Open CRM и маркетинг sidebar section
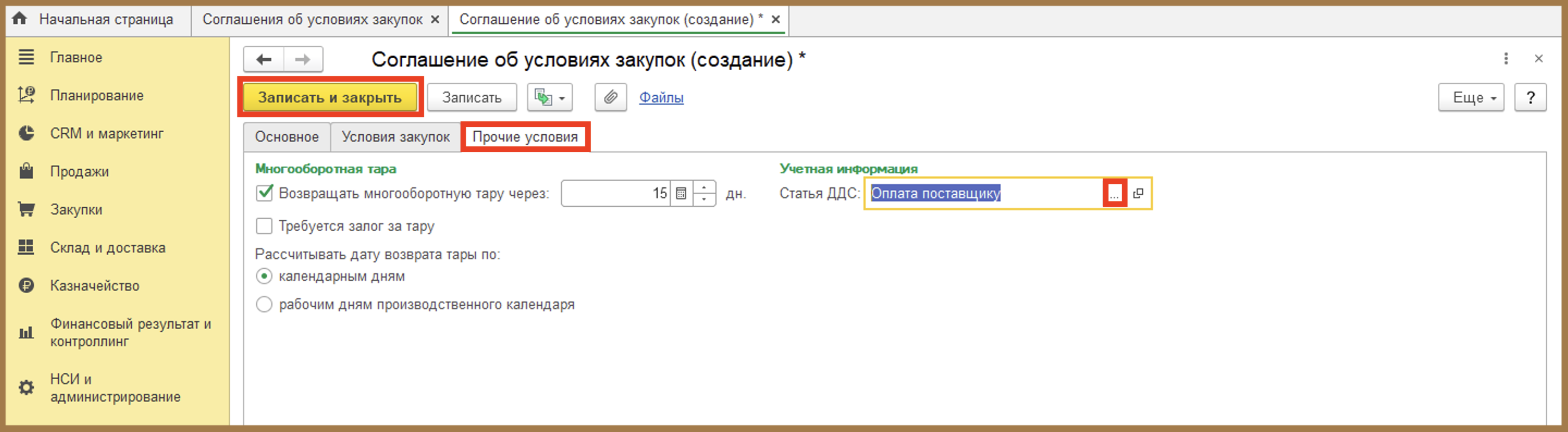 click(x=107, y=133)
